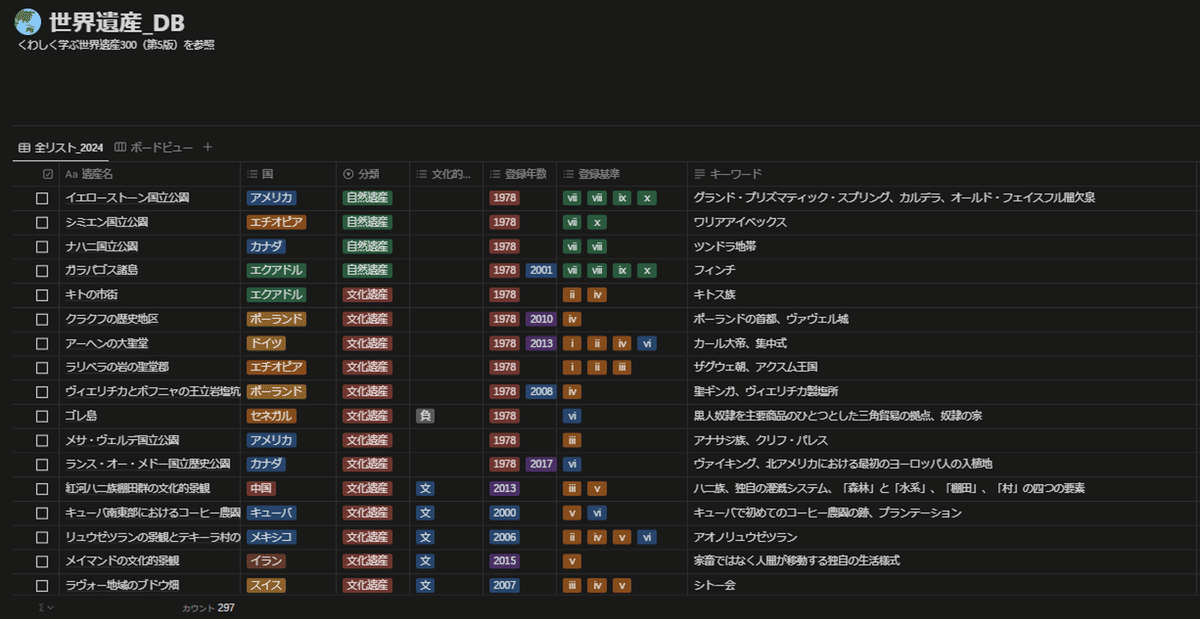The width and height of the screenshot is (1200, 619).
Task: Toggle the checkbox for ガラパゴス諸島 row
Action: [42, 270]
